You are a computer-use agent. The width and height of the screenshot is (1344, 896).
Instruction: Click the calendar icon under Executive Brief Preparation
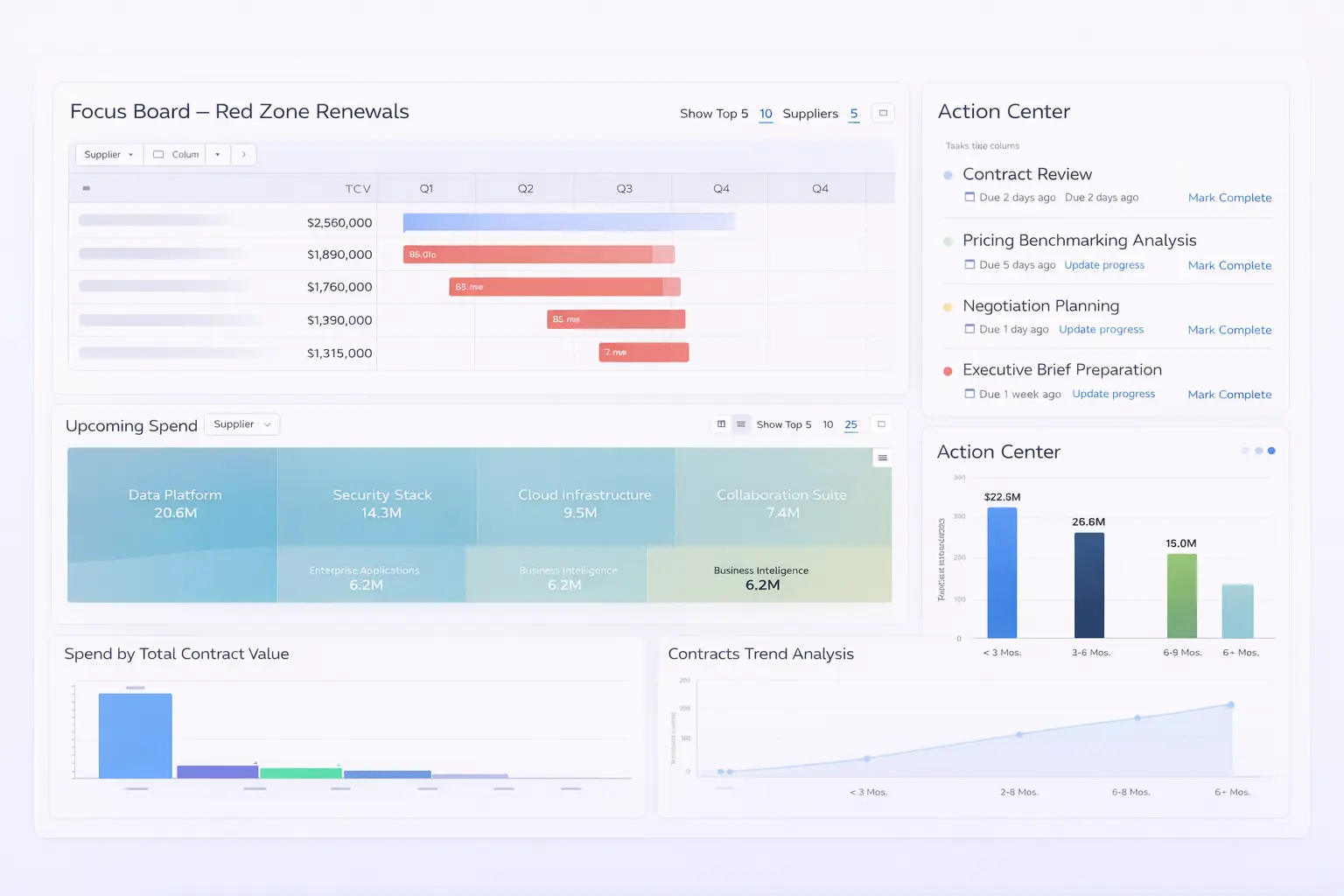(x=969, y=394)
